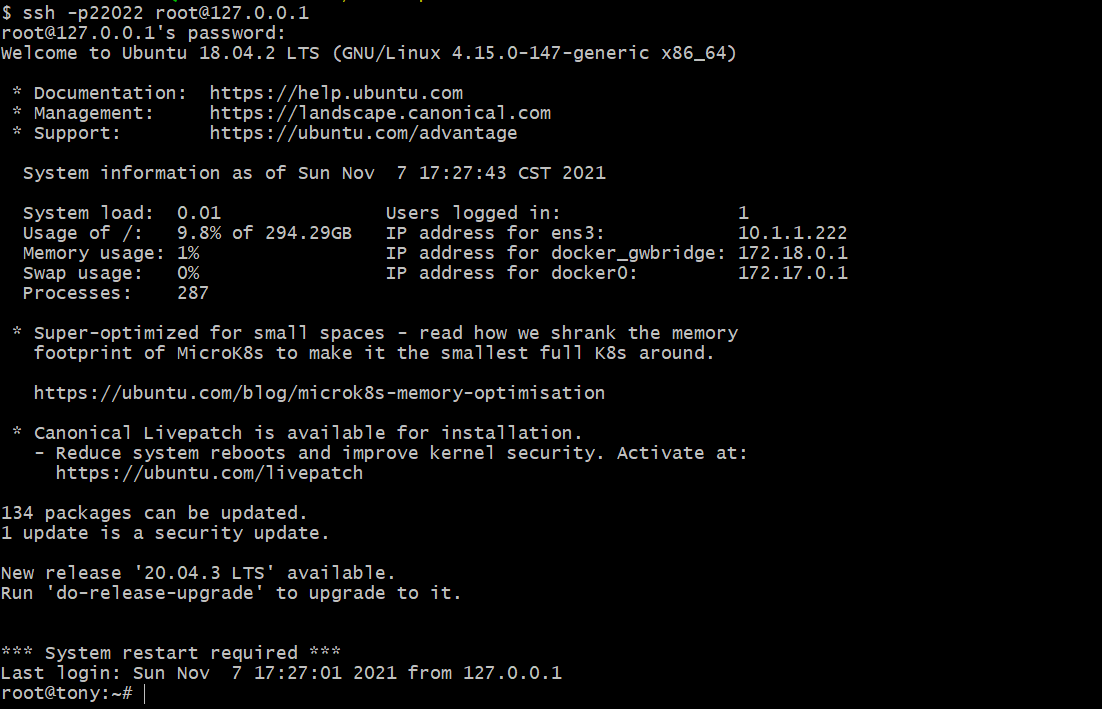Click the ubuntu.com/advantage support URL
This screenshot has width=1102, height=709.
[363, 133]
